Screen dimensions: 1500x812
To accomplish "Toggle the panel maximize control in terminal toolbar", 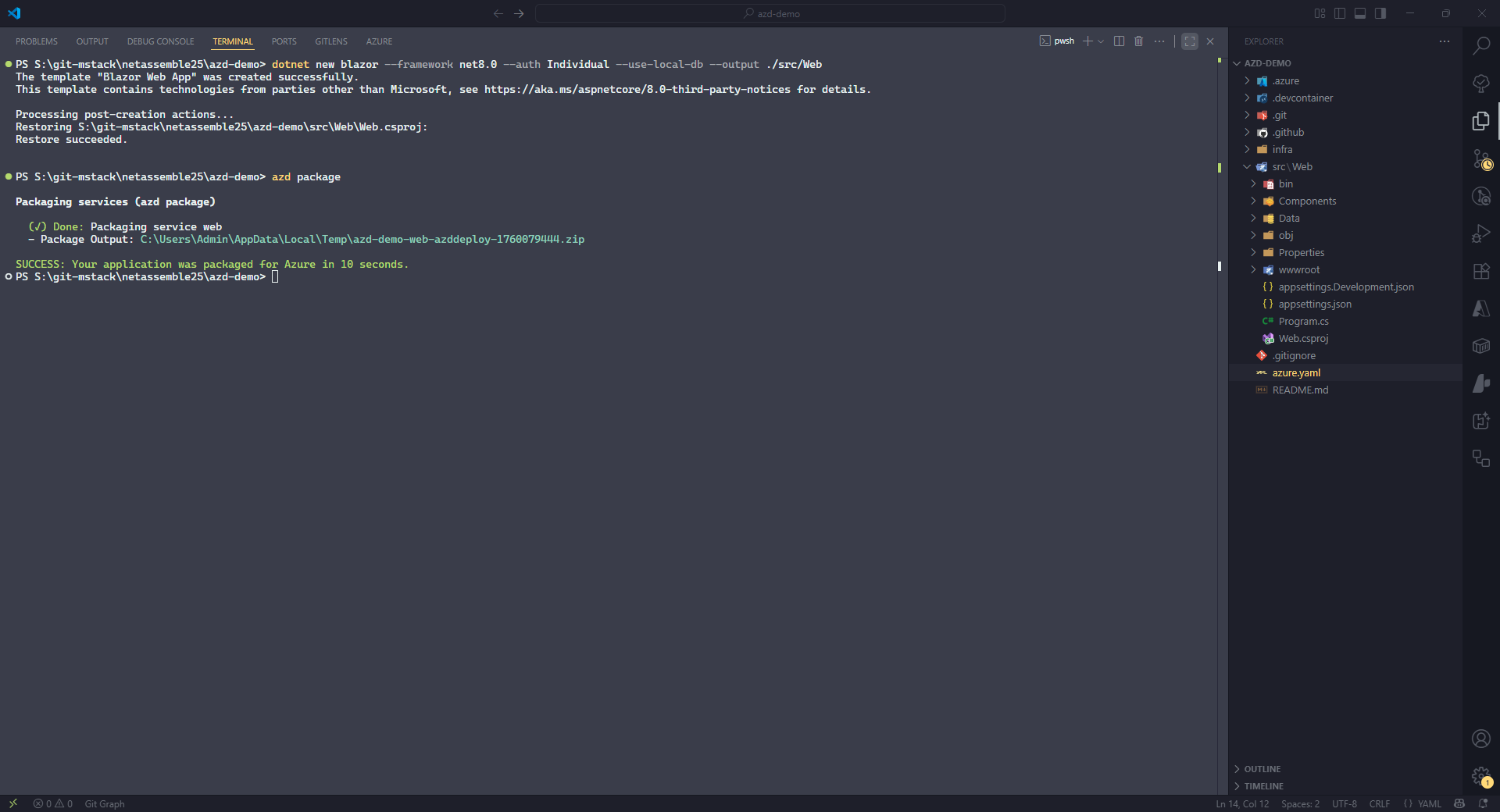I will [1188, 41].
